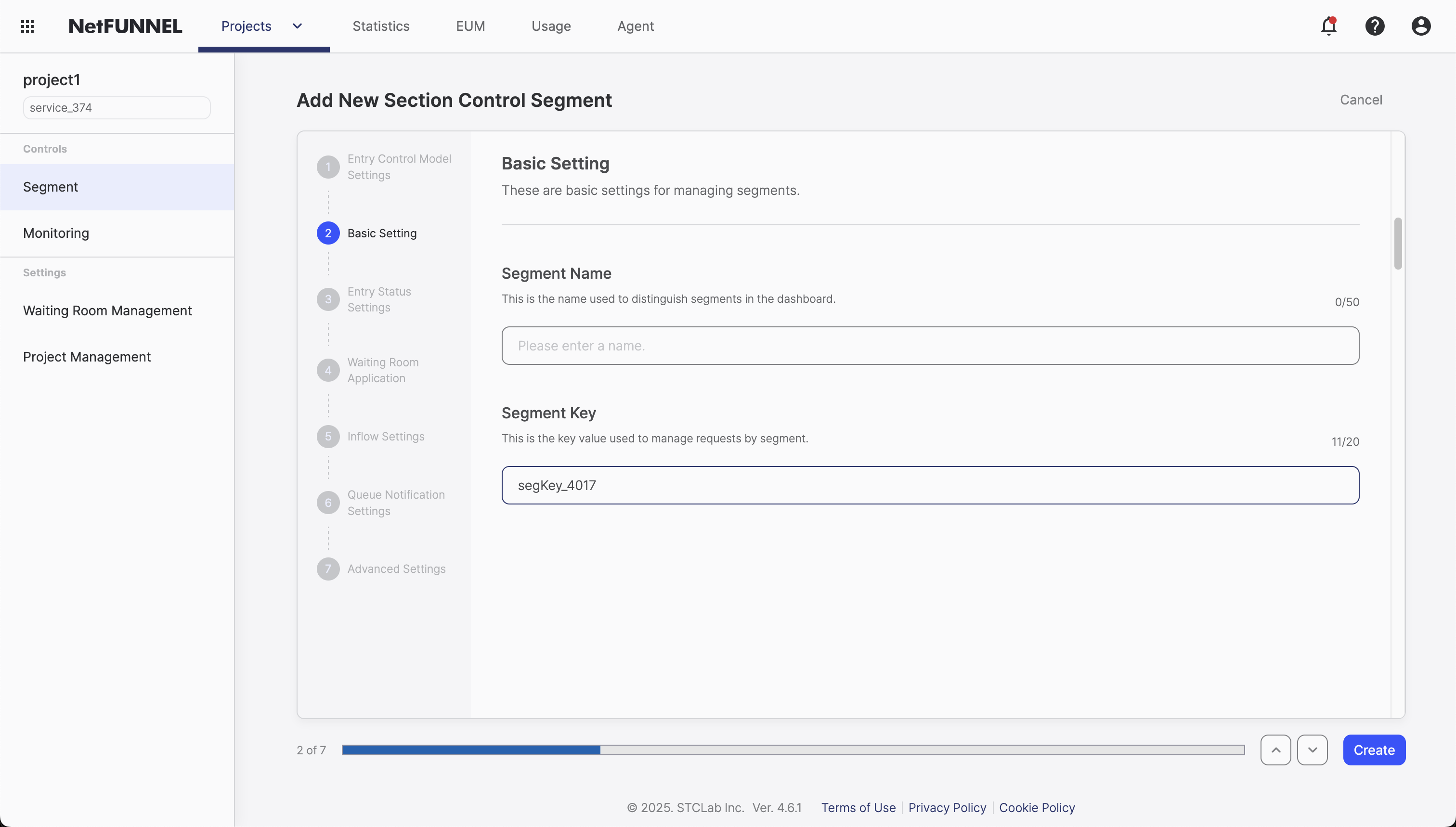Check new notifications on the bell
The image size is (1456, 827).
[x=1329, y=26]
